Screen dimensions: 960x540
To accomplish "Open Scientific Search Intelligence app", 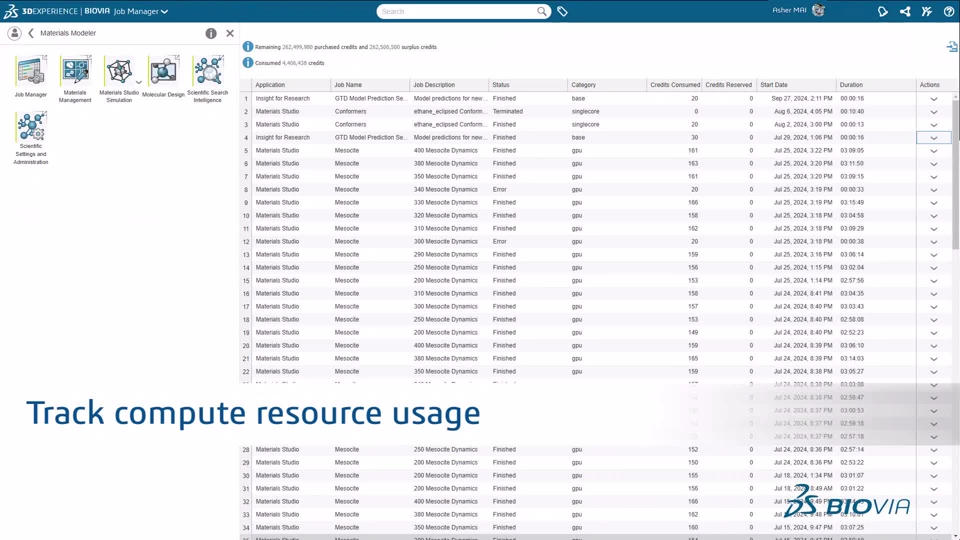I will (208, 70).
